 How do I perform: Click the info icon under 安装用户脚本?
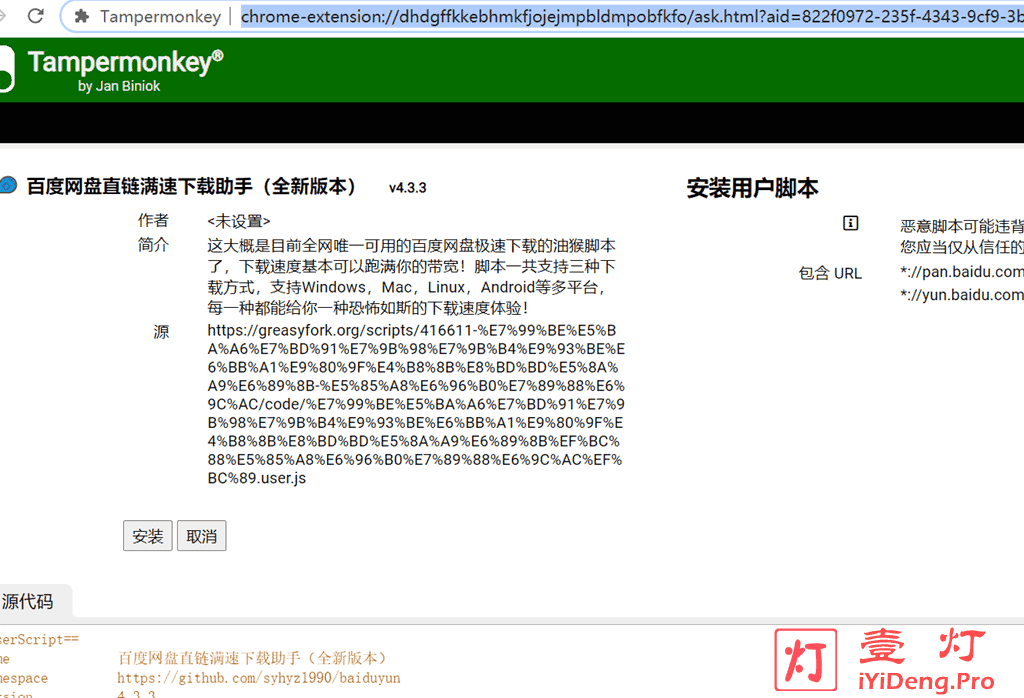pyautogui.click(x=850, y=223)
